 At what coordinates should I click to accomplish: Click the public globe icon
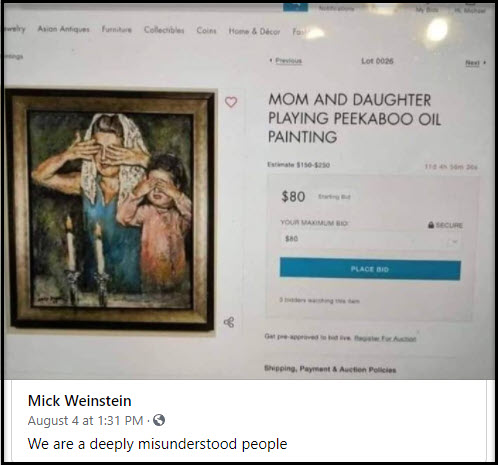(x=159, y=420)
